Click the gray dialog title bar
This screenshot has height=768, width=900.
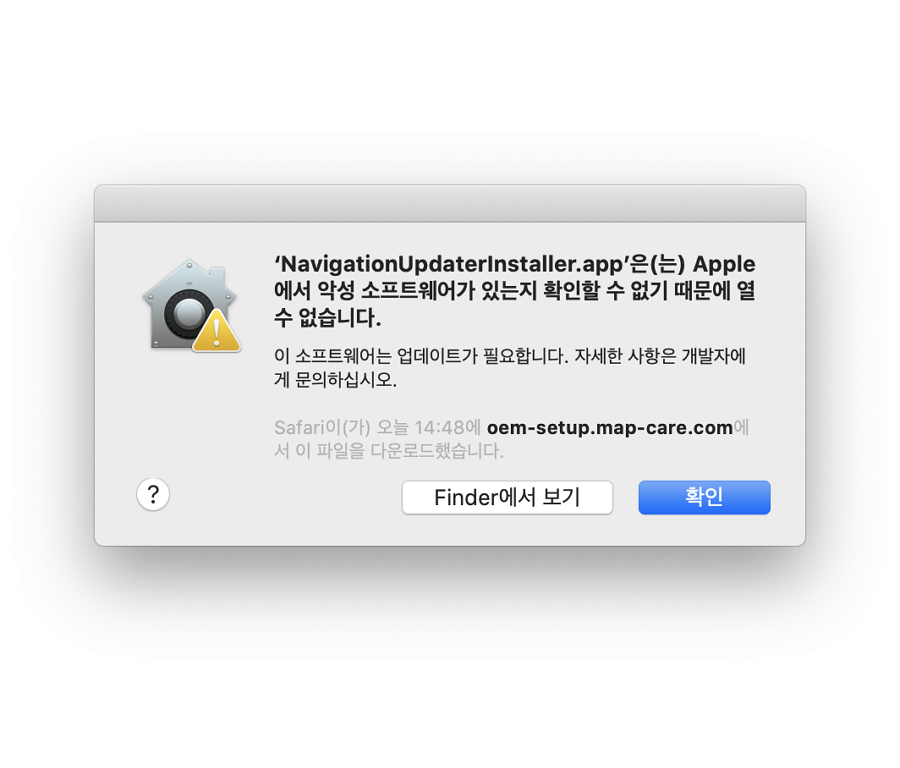pos(450,203)
